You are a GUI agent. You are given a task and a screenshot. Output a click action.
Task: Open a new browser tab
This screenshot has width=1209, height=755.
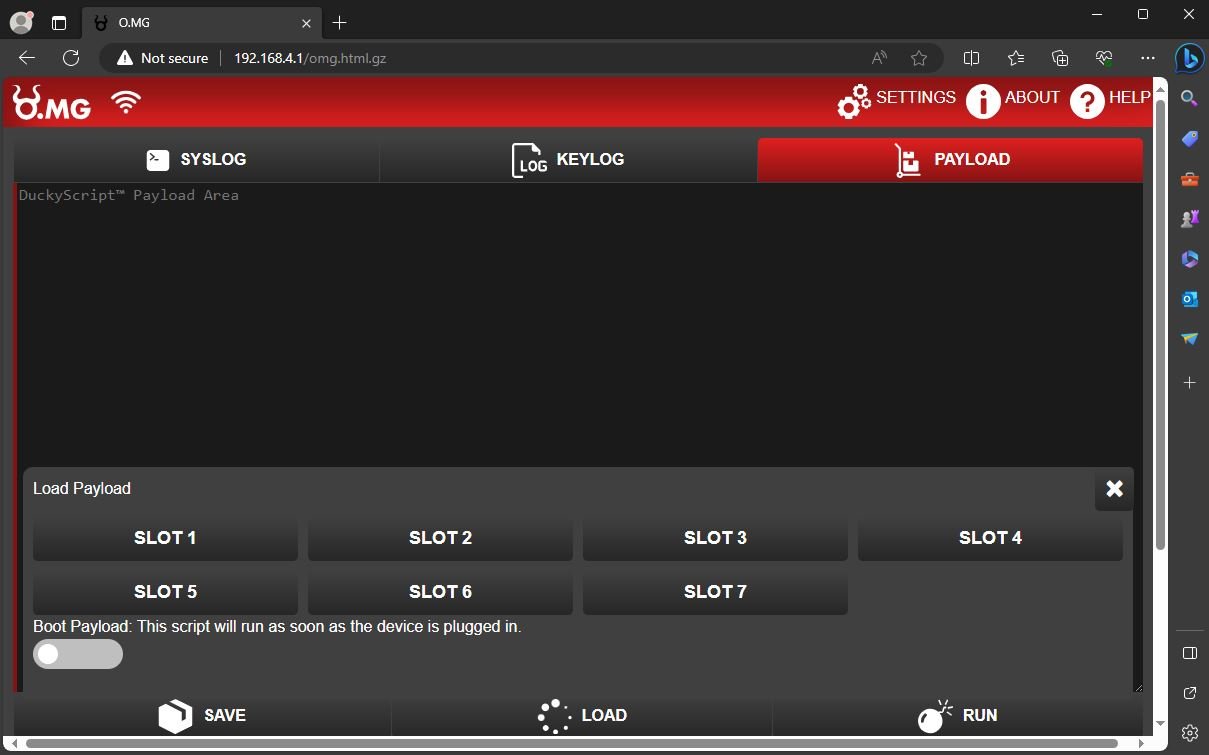340,23
